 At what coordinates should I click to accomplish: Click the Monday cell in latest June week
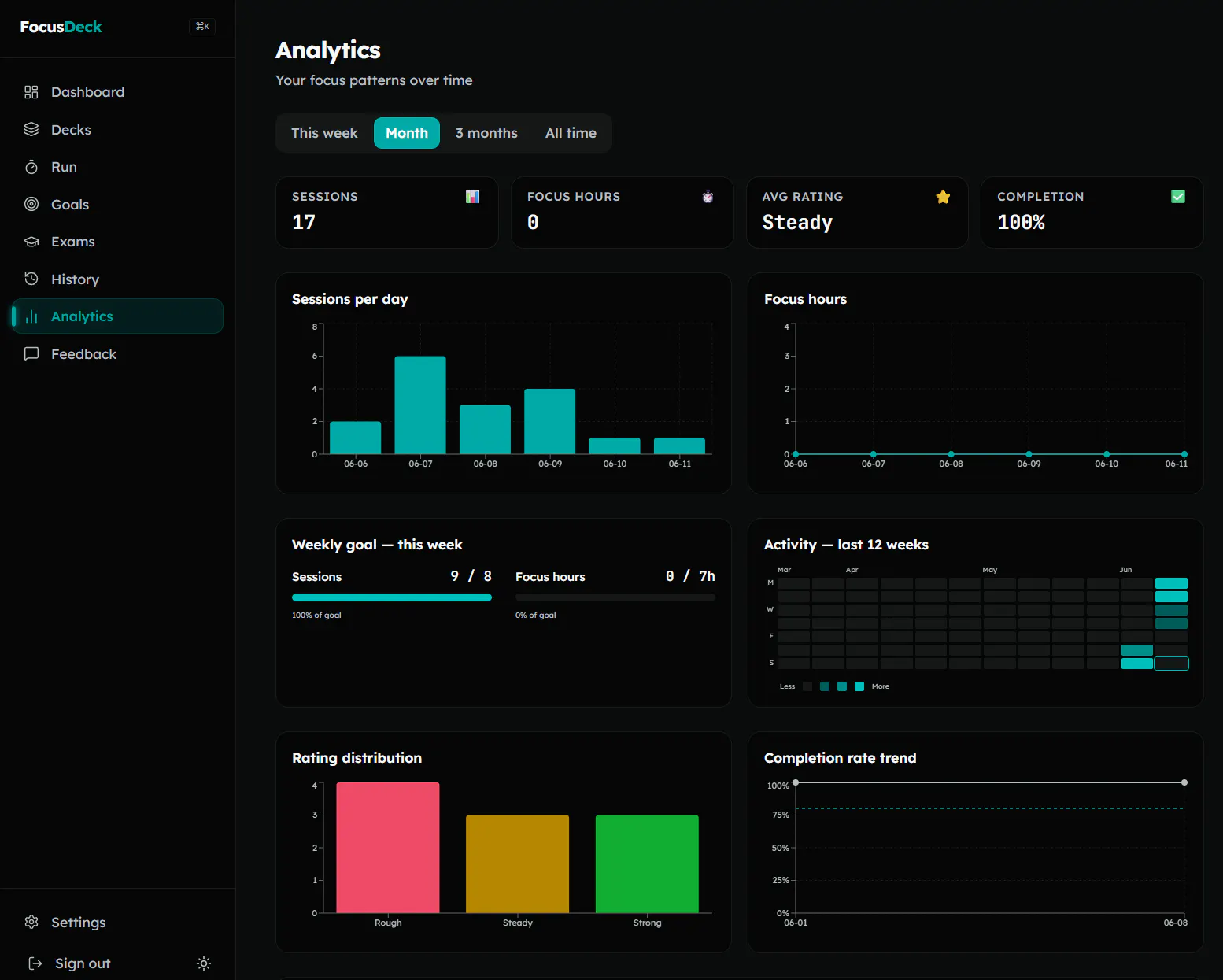click(1171, 583)
